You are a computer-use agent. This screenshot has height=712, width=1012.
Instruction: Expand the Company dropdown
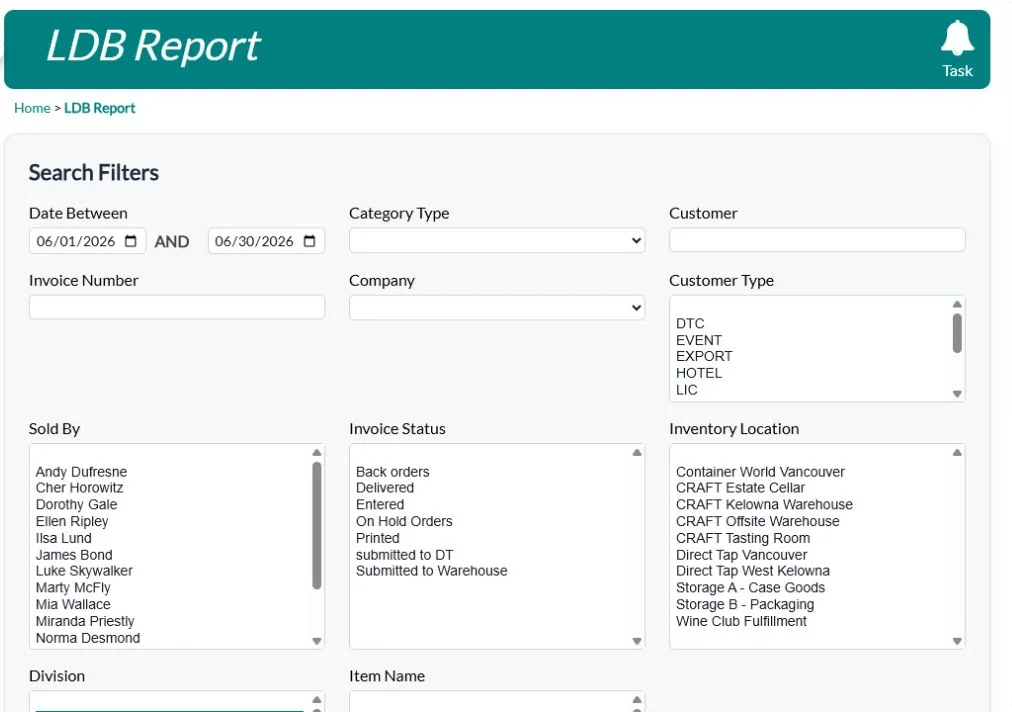[x=497, y=307]
